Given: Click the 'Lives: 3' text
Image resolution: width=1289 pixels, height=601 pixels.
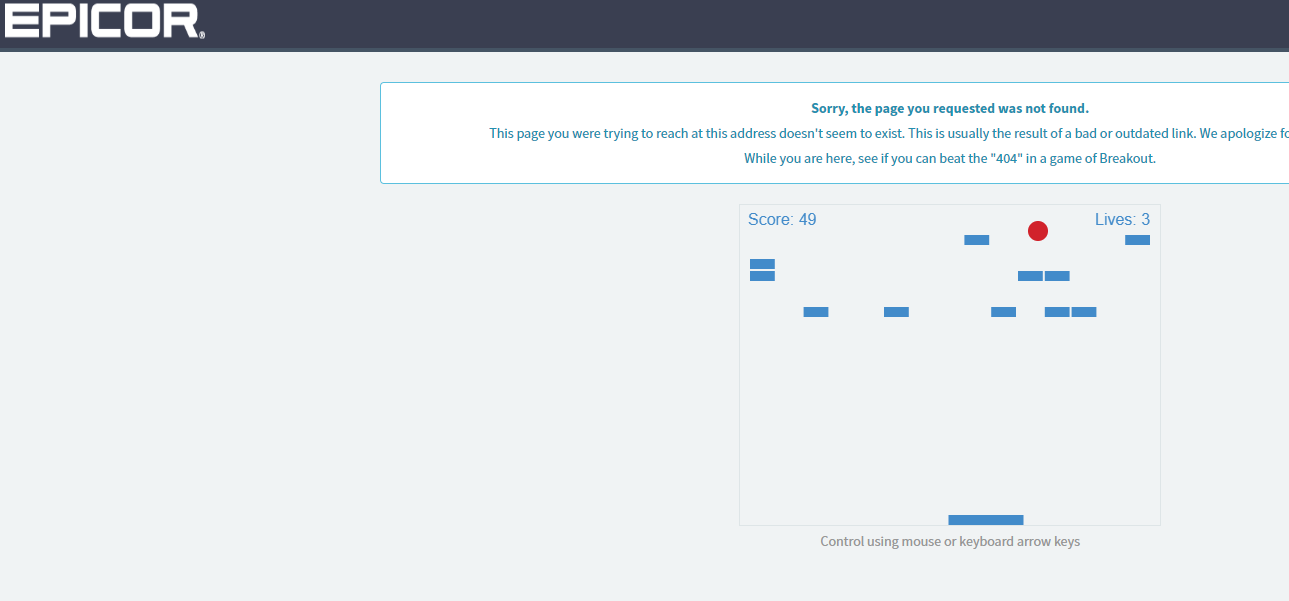Looking at the screenshot, I should coord(1122,219).
